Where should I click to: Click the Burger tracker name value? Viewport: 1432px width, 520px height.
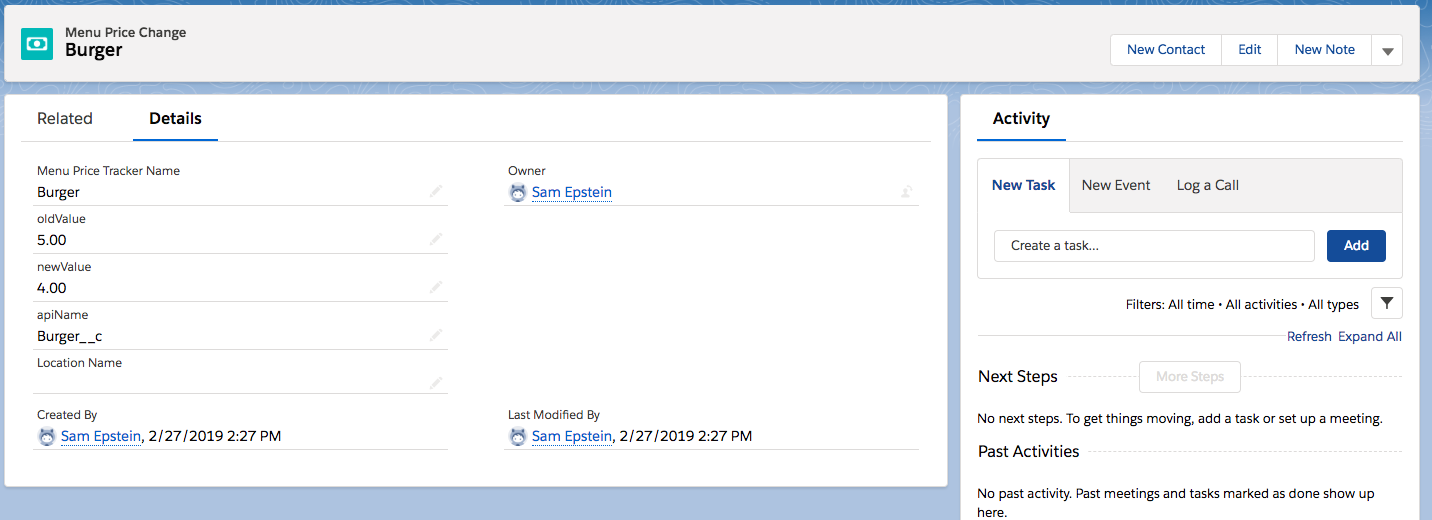click(58, 192)
